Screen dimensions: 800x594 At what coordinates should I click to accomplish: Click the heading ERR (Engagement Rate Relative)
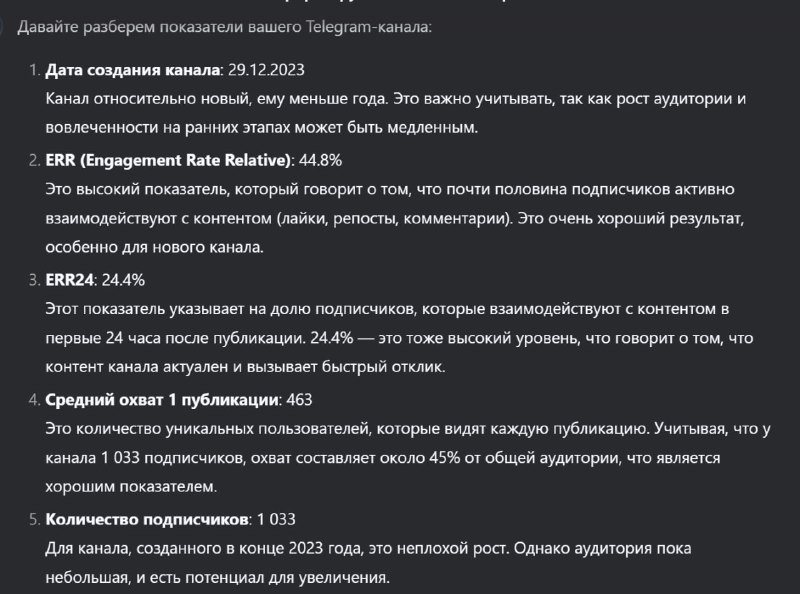pyautogui.click(x=168, y=160)
